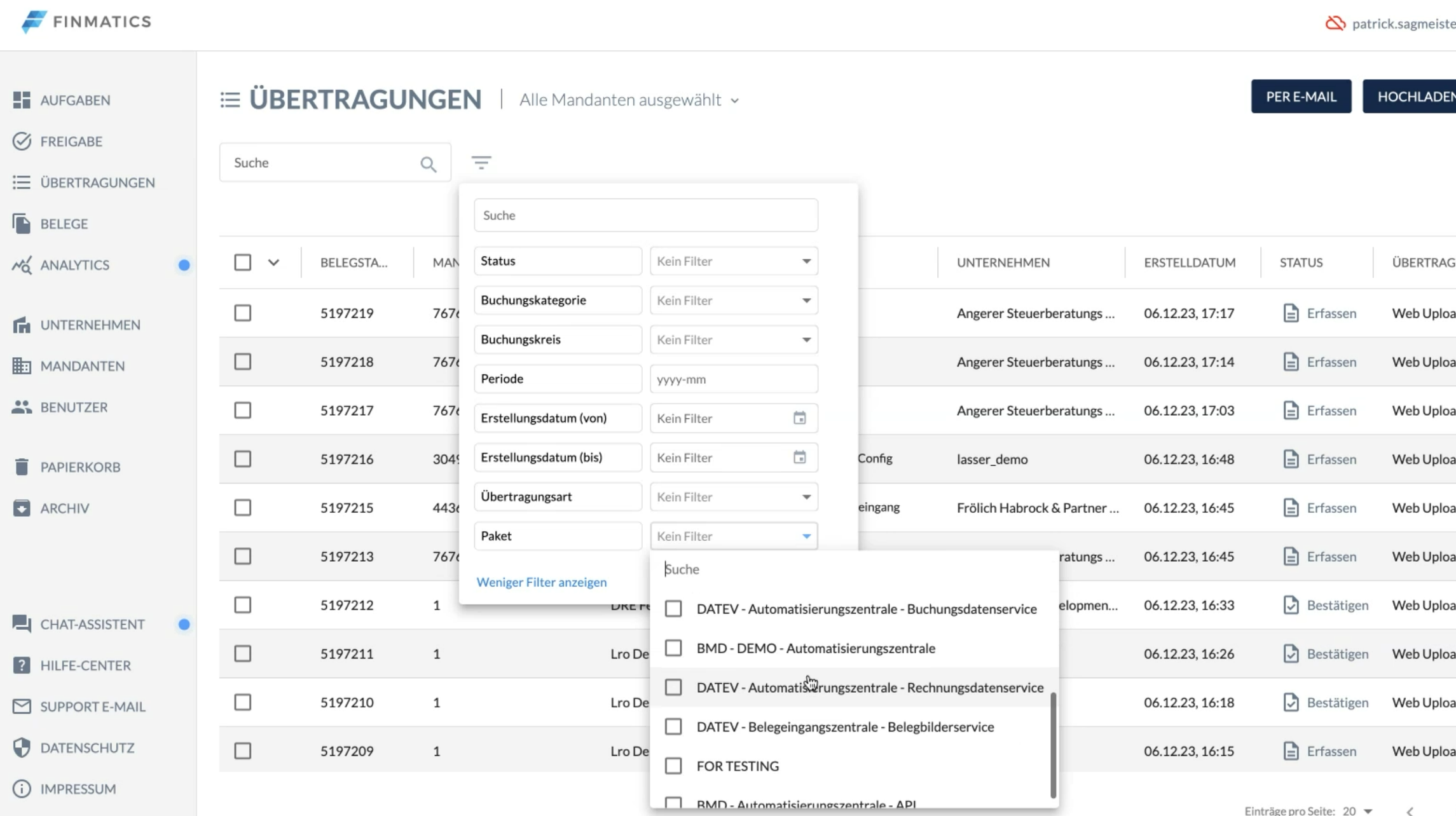1456x816 pixels.
Task: Click the Freigabe checkmark icon
Action: [22, 141]
